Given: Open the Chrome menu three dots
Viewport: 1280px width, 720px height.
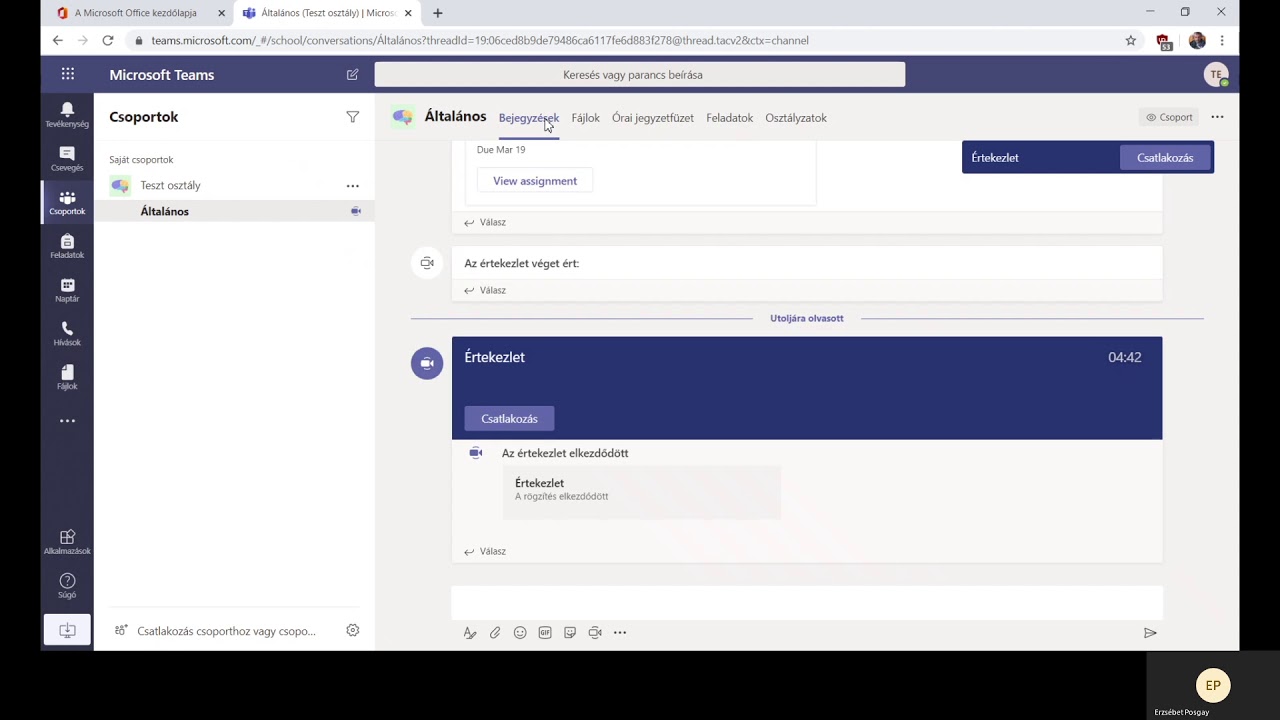Looking at the screenshot, I should [1222, 40].
